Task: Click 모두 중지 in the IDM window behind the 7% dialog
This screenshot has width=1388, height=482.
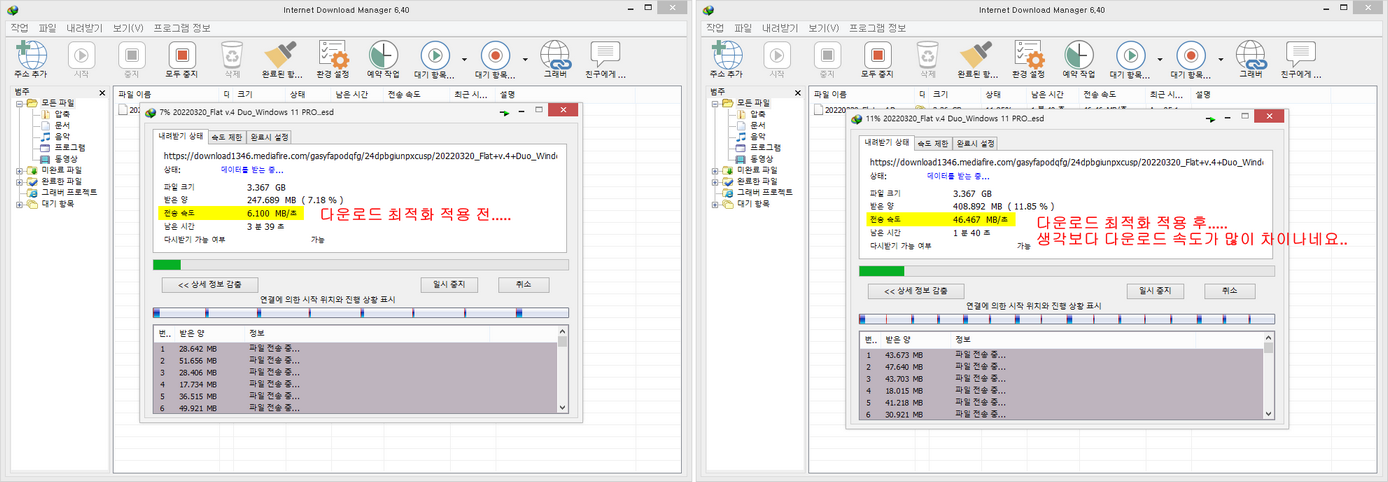Action: click(x=180, y=60)
